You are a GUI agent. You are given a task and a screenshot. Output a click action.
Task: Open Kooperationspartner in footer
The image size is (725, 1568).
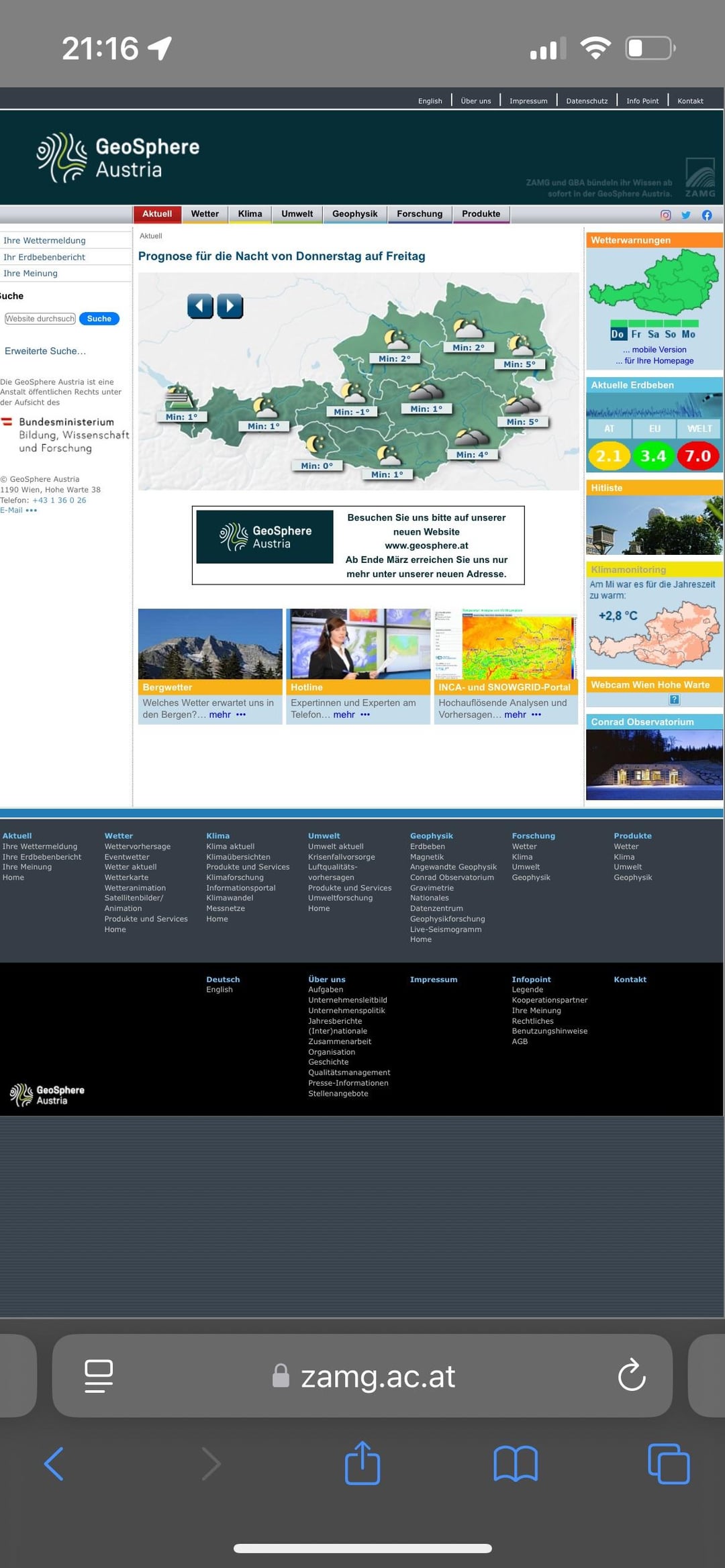(x=550, y=1000)
